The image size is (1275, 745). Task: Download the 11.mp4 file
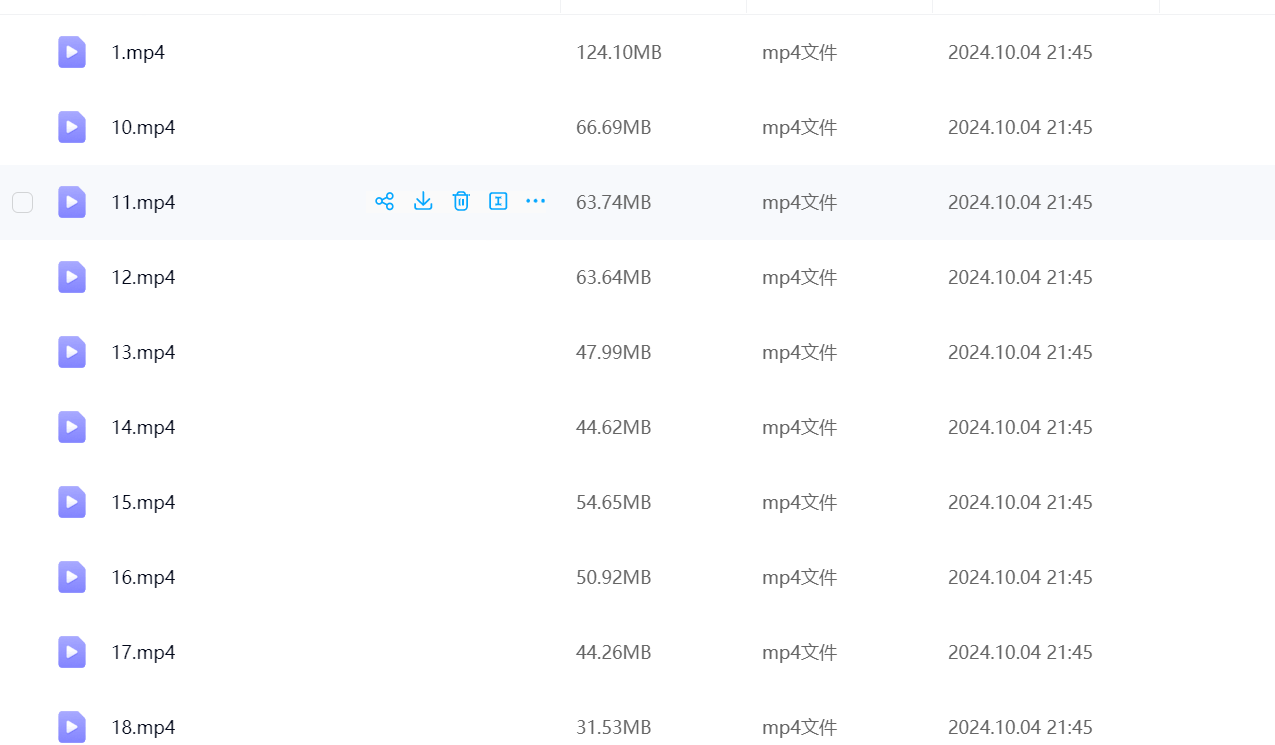(x=423, y=202)
